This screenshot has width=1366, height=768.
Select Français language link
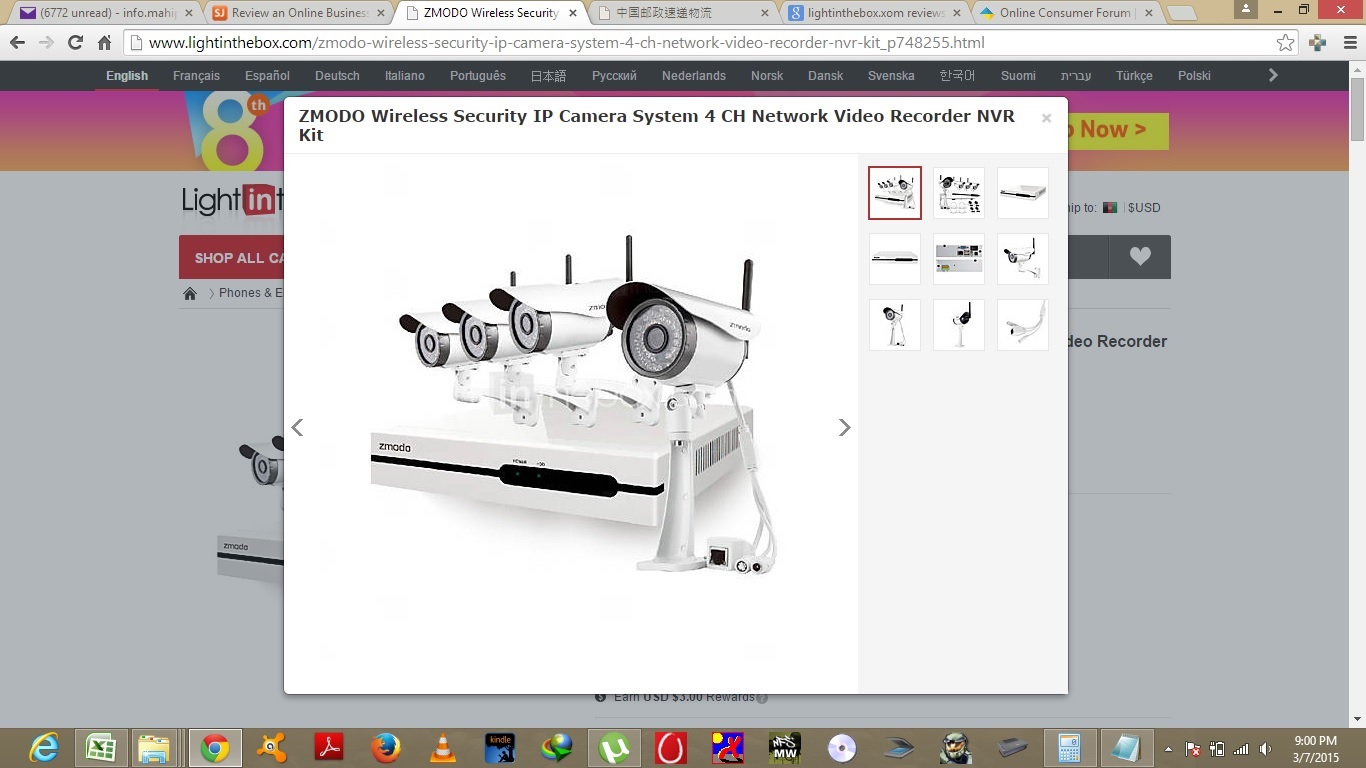click(x=196, y=76)
